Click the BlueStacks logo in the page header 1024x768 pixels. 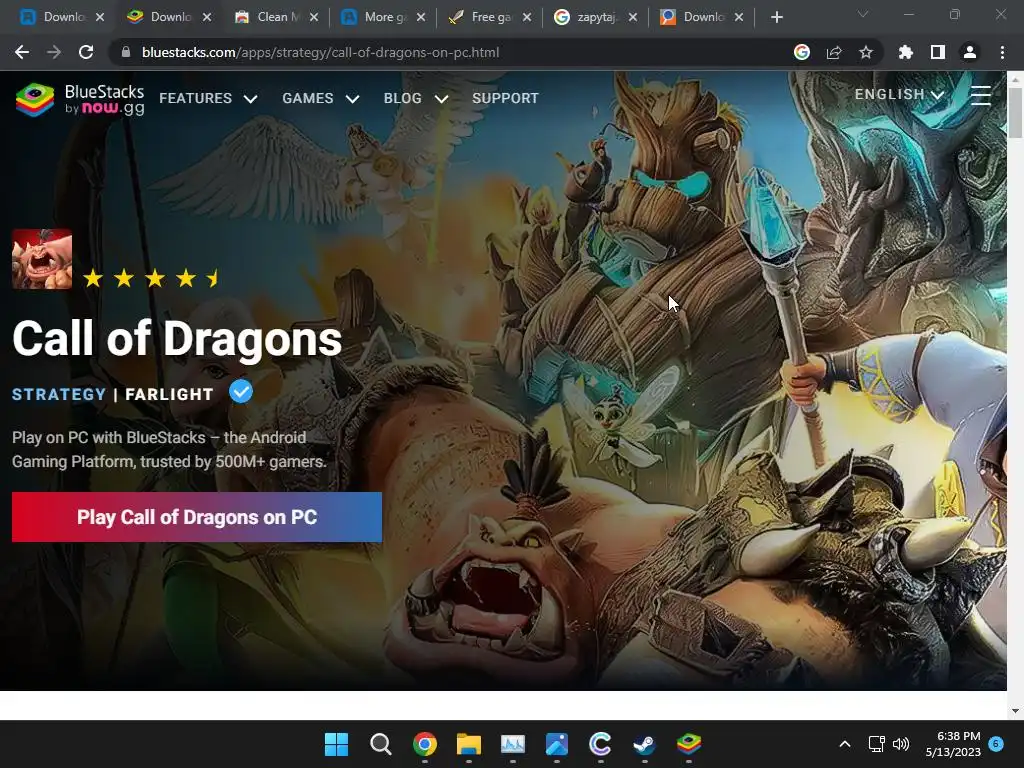pyautogui.click(x=80, y=100)
